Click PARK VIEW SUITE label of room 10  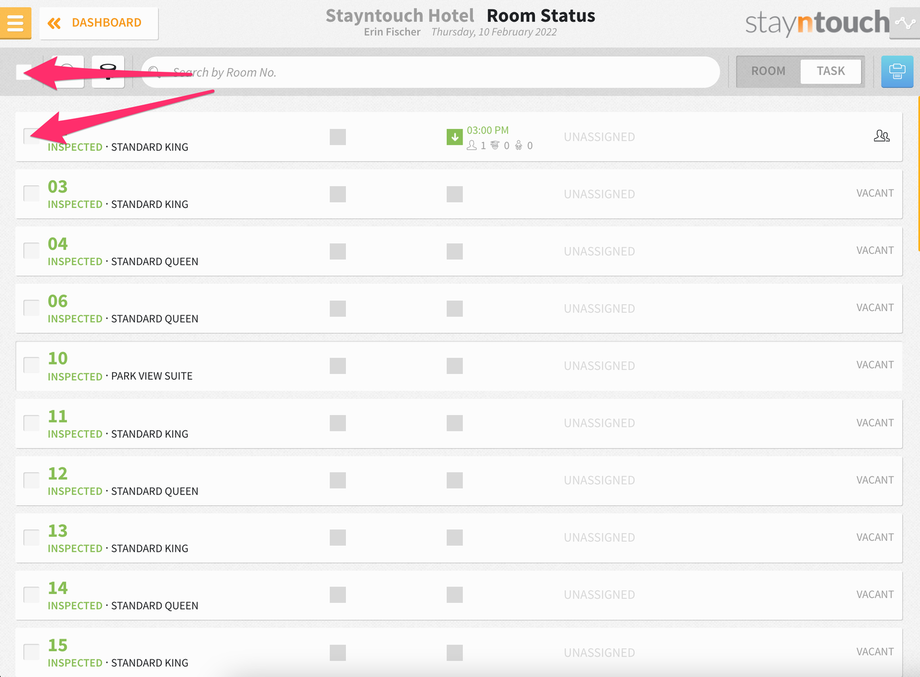click(x=152, y=376)
